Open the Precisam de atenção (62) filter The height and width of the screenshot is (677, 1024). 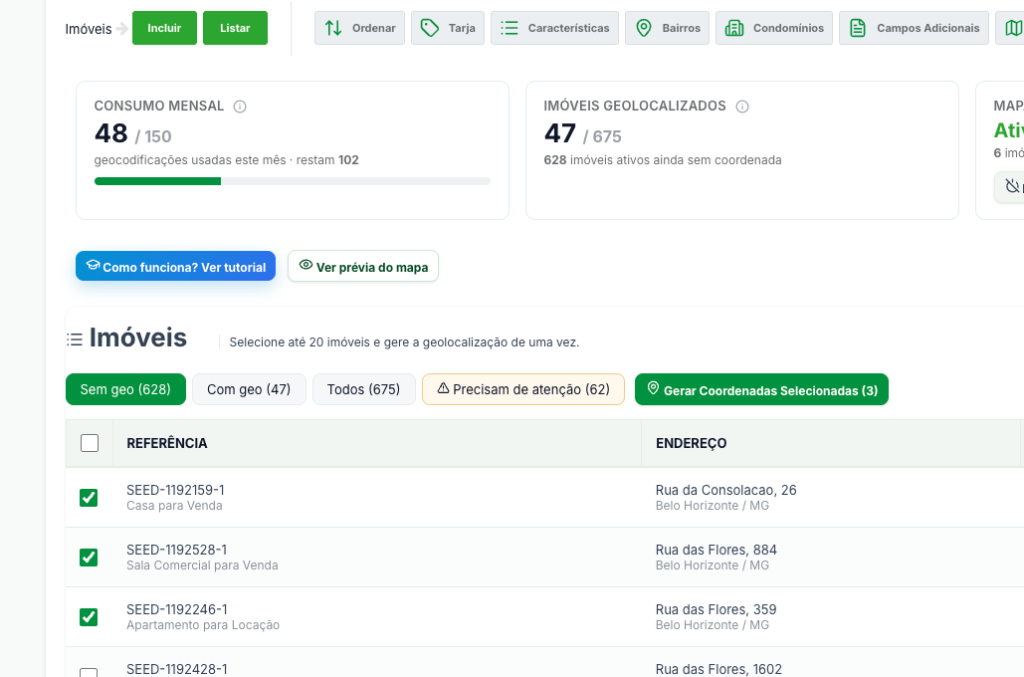pos(523,389)
